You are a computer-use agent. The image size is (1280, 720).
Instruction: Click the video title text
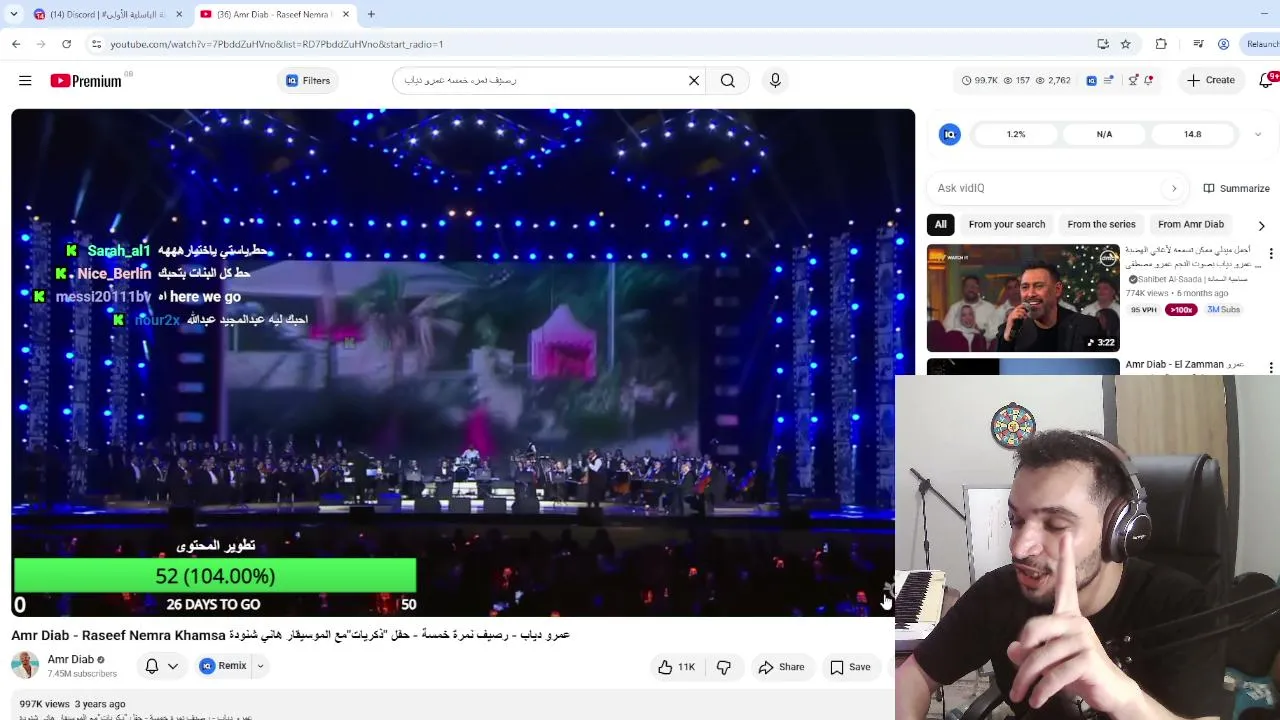tap(290, 635)
